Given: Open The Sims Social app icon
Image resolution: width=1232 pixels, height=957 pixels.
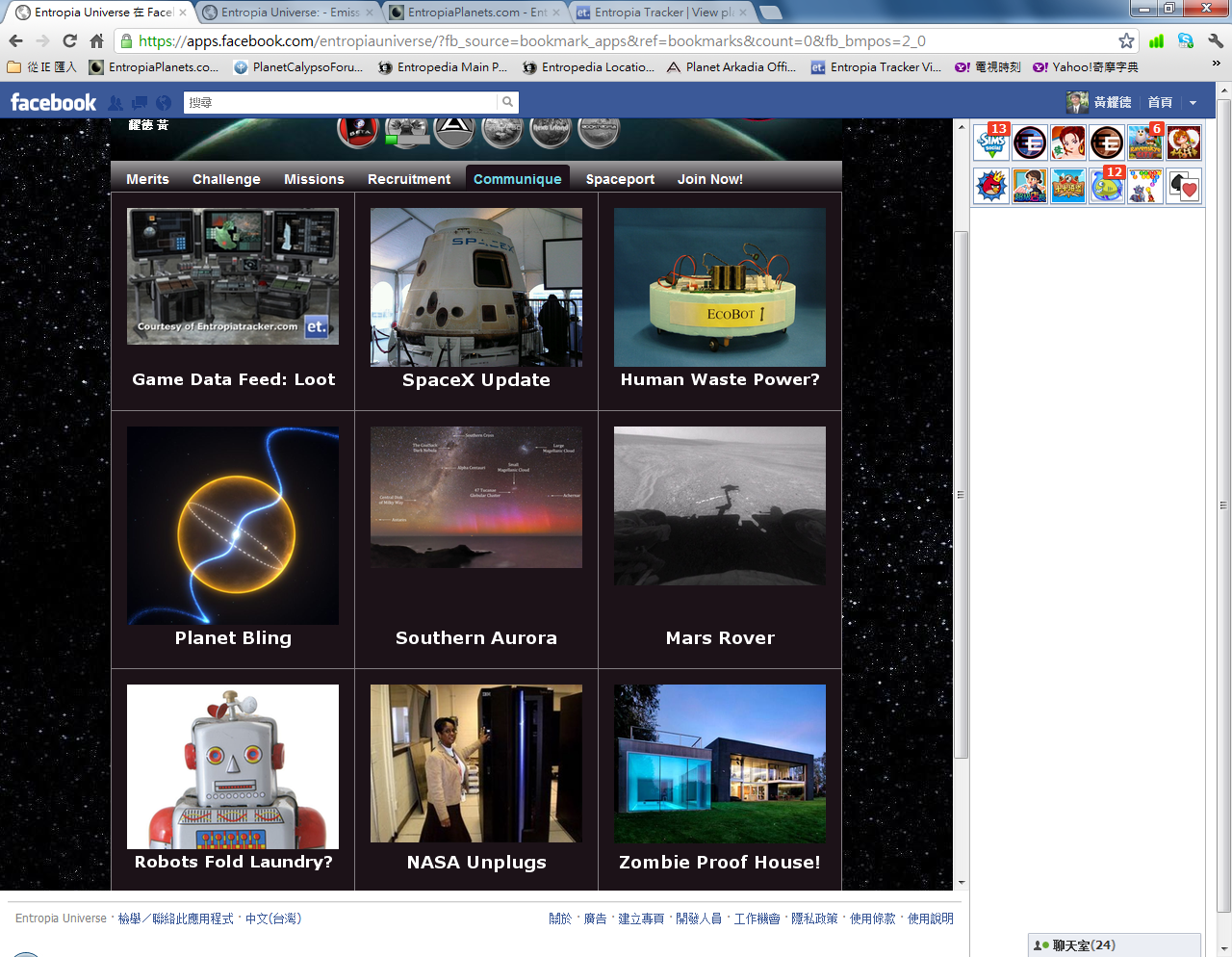Looking at the screenshot, I should click(990, 142).
